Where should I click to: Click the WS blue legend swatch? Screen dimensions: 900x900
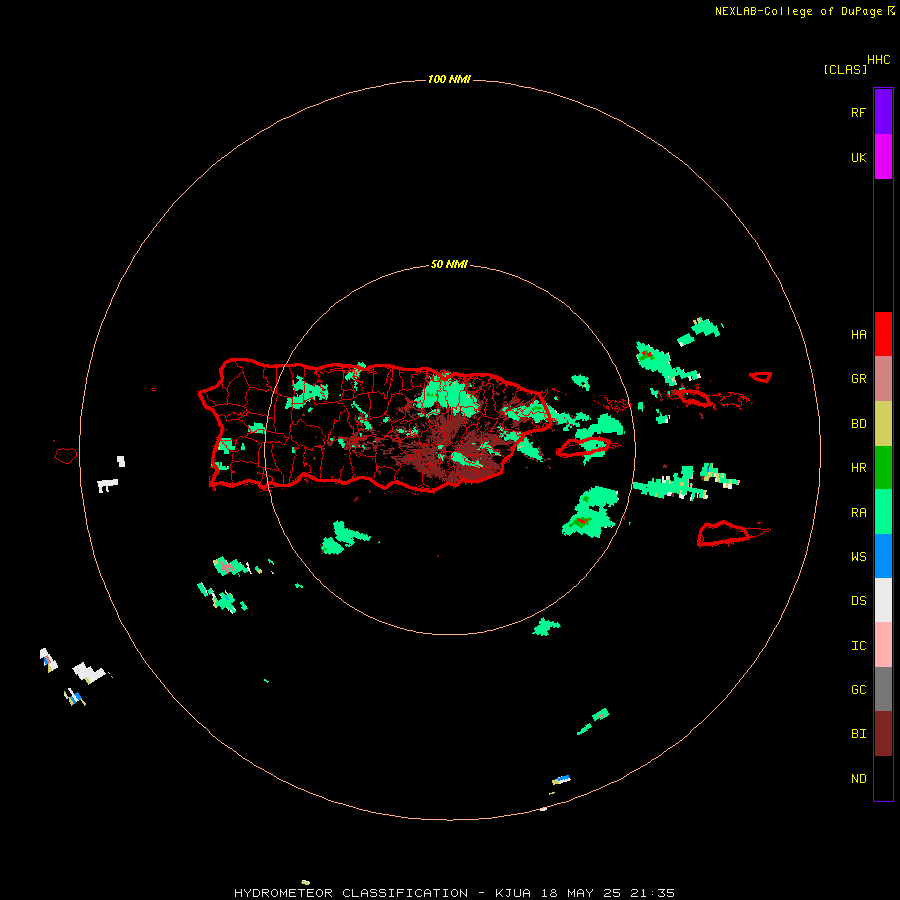[883, 556]
